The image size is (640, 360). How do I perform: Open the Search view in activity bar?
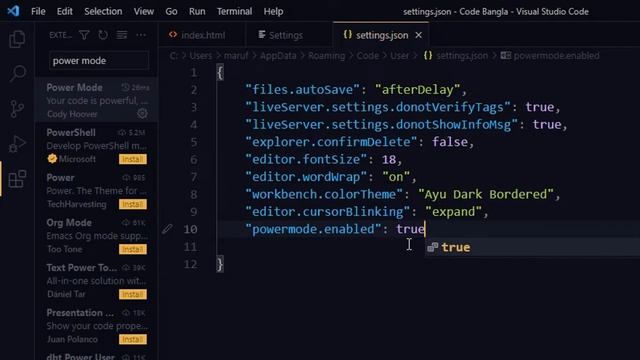(17, 74)
